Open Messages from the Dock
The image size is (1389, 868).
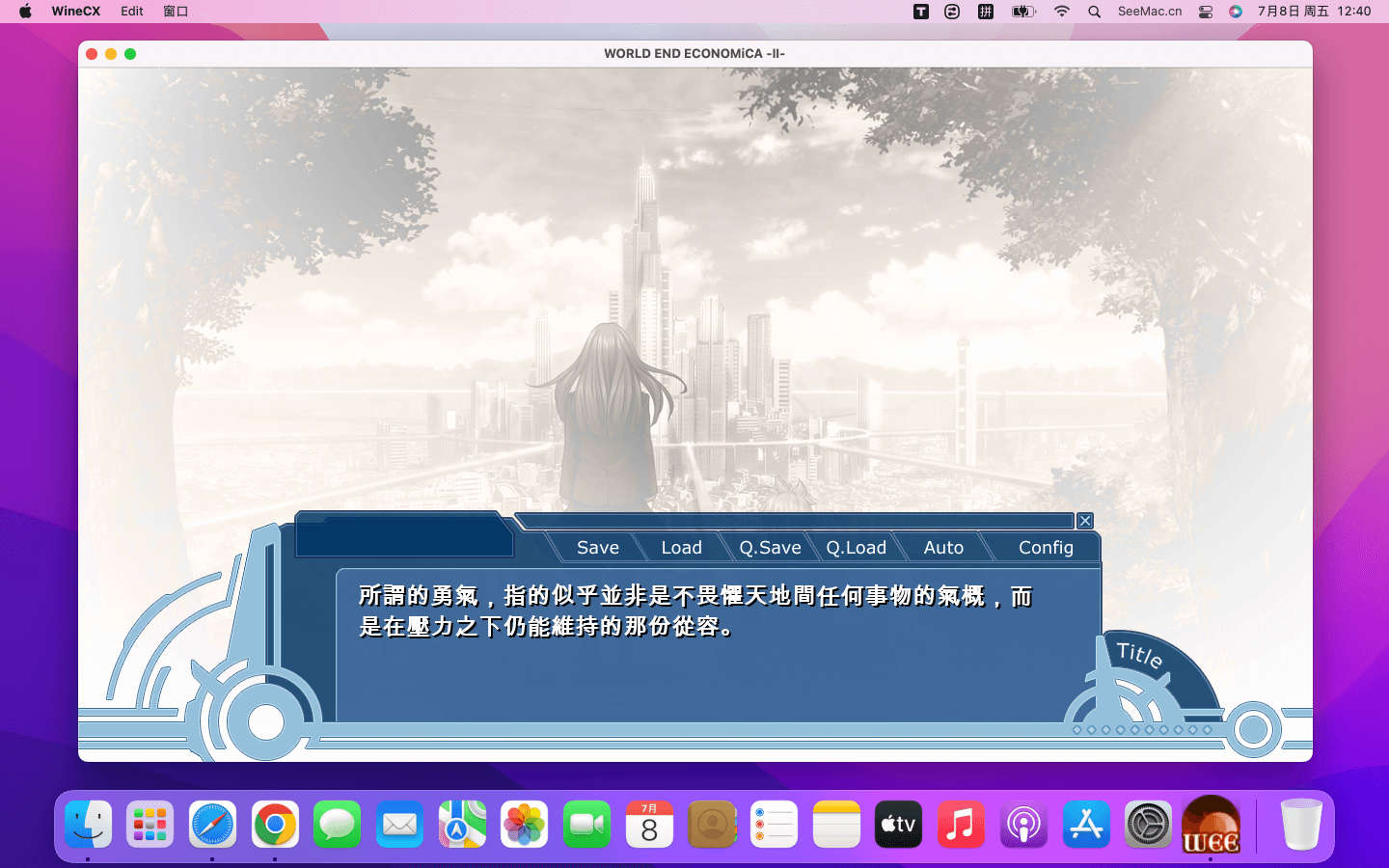coord(338,825)
